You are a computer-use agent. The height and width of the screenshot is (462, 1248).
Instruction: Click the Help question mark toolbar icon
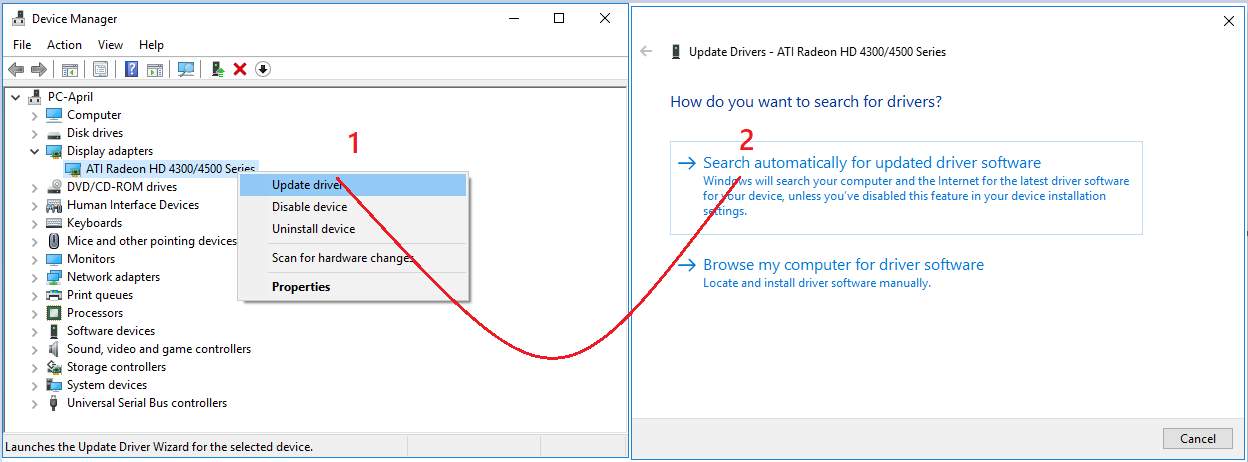pos(131,69)
